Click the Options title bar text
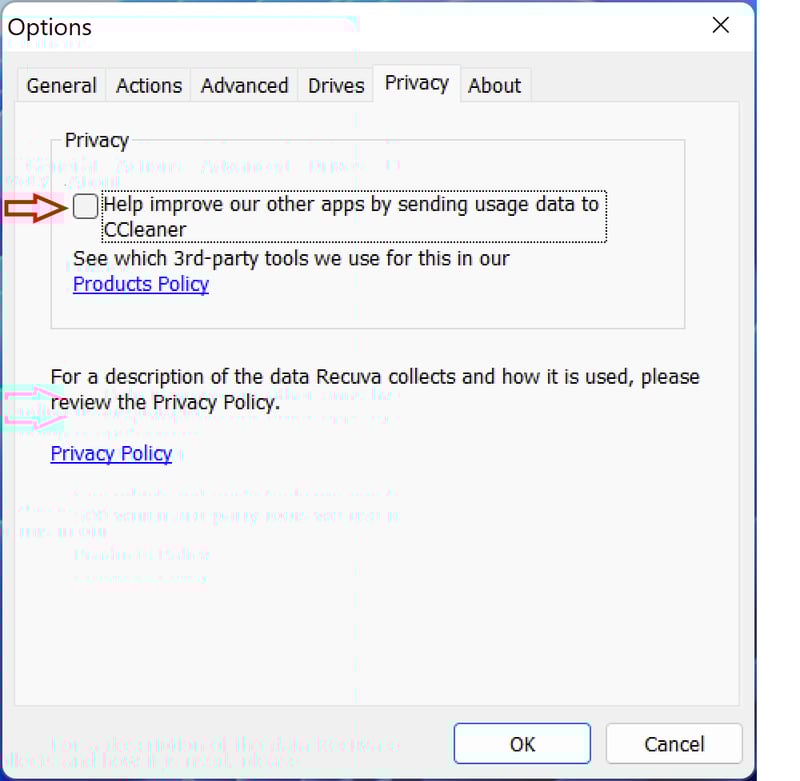This screenshot has width=800, height=781. [x=49, y=28]
